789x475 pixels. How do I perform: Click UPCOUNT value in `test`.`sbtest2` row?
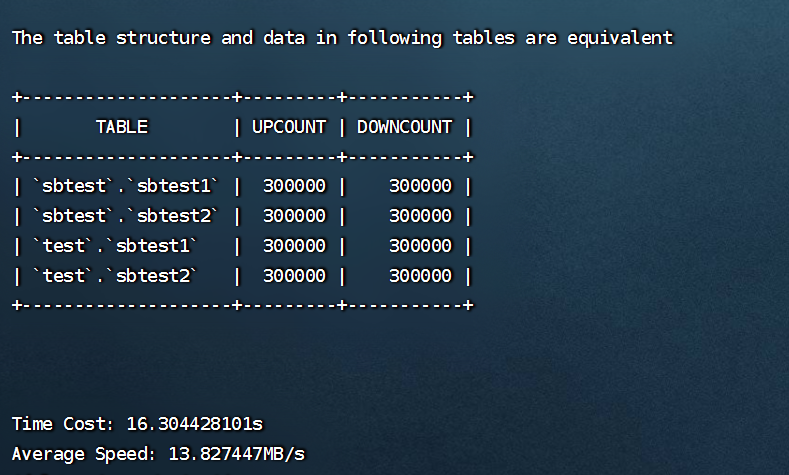pos(294,275)
